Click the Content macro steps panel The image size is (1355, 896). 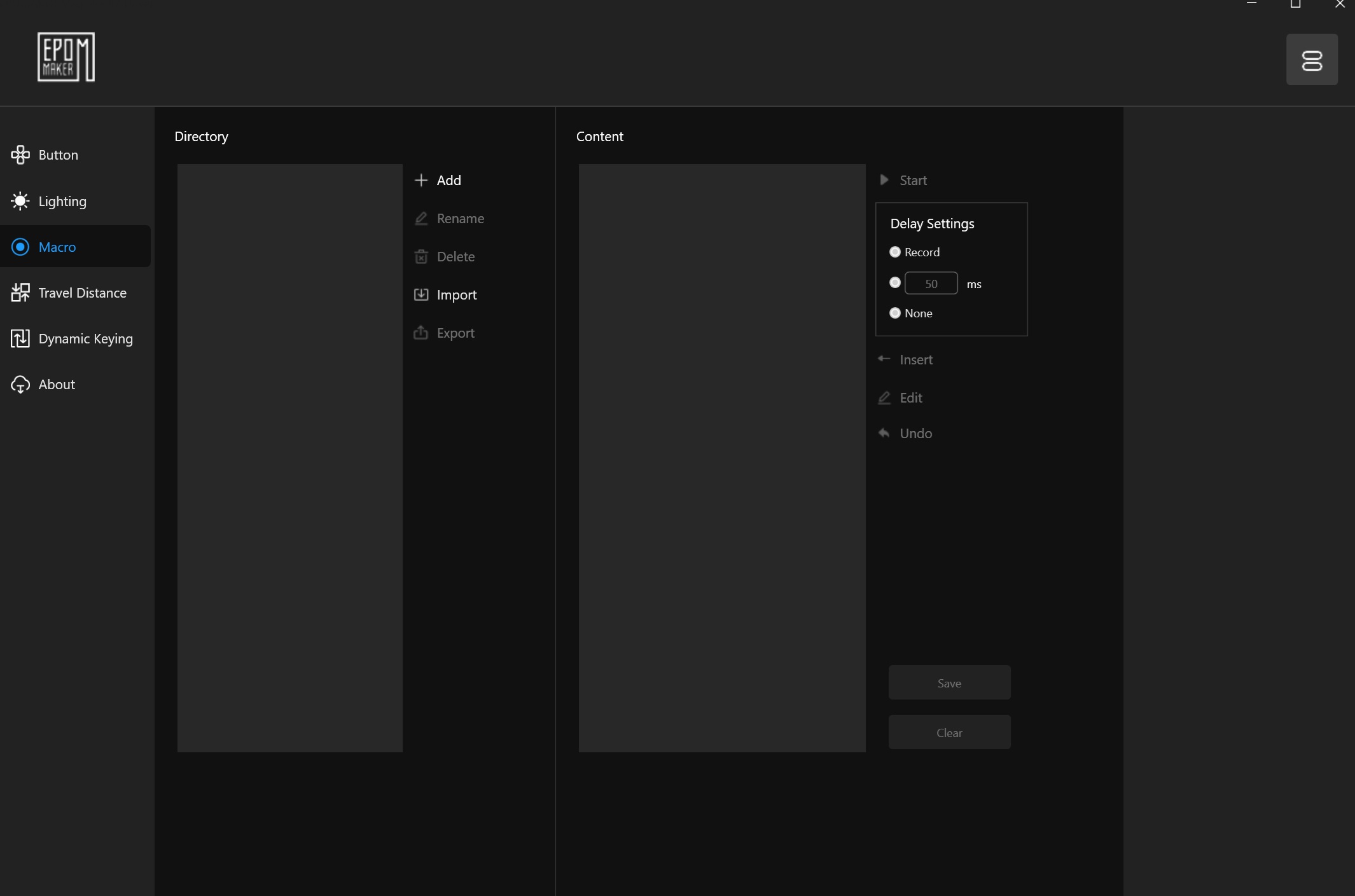pyautogui.click(x=722, y=458)
